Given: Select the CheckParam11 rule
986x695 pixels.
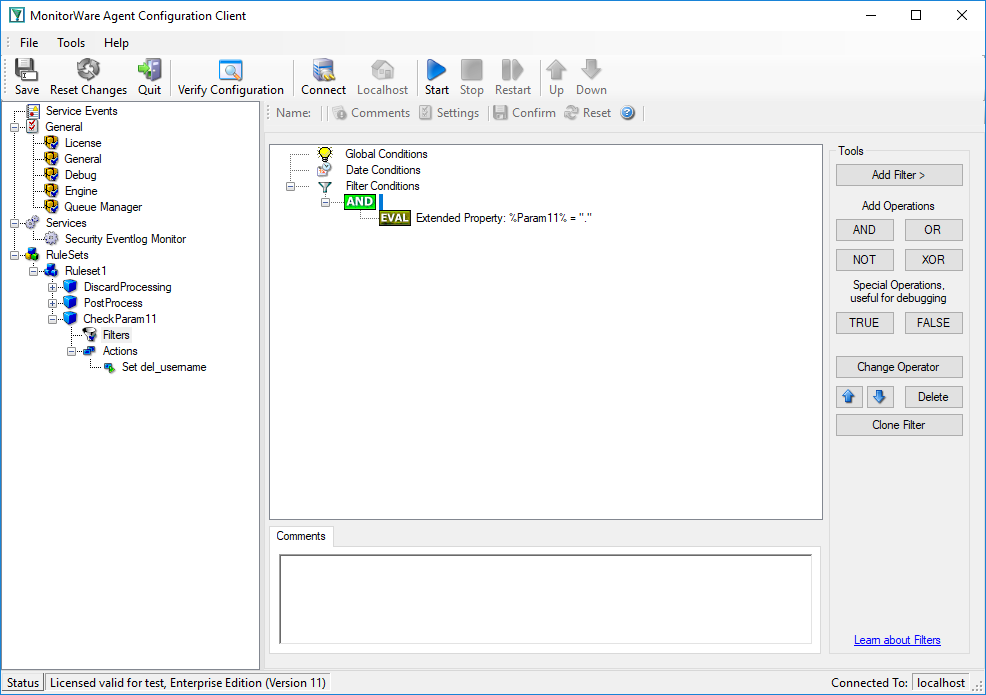Looking at the screenshot, I should pyautogui.click(x=119, y=319).
